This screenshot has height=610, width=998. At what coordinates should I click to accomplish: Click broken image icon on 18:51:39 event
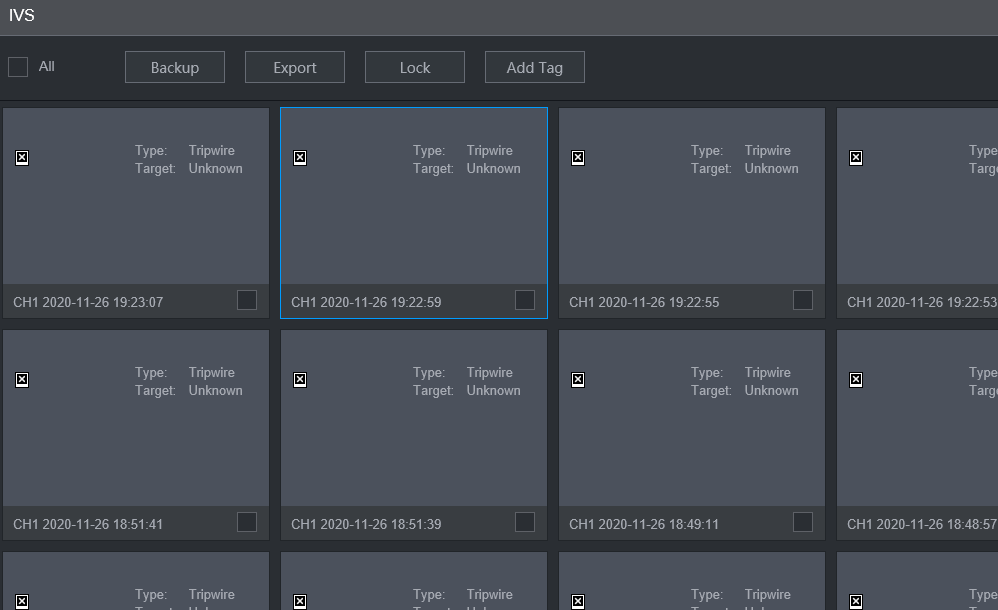pyautogui.click(x=300, y=380)
